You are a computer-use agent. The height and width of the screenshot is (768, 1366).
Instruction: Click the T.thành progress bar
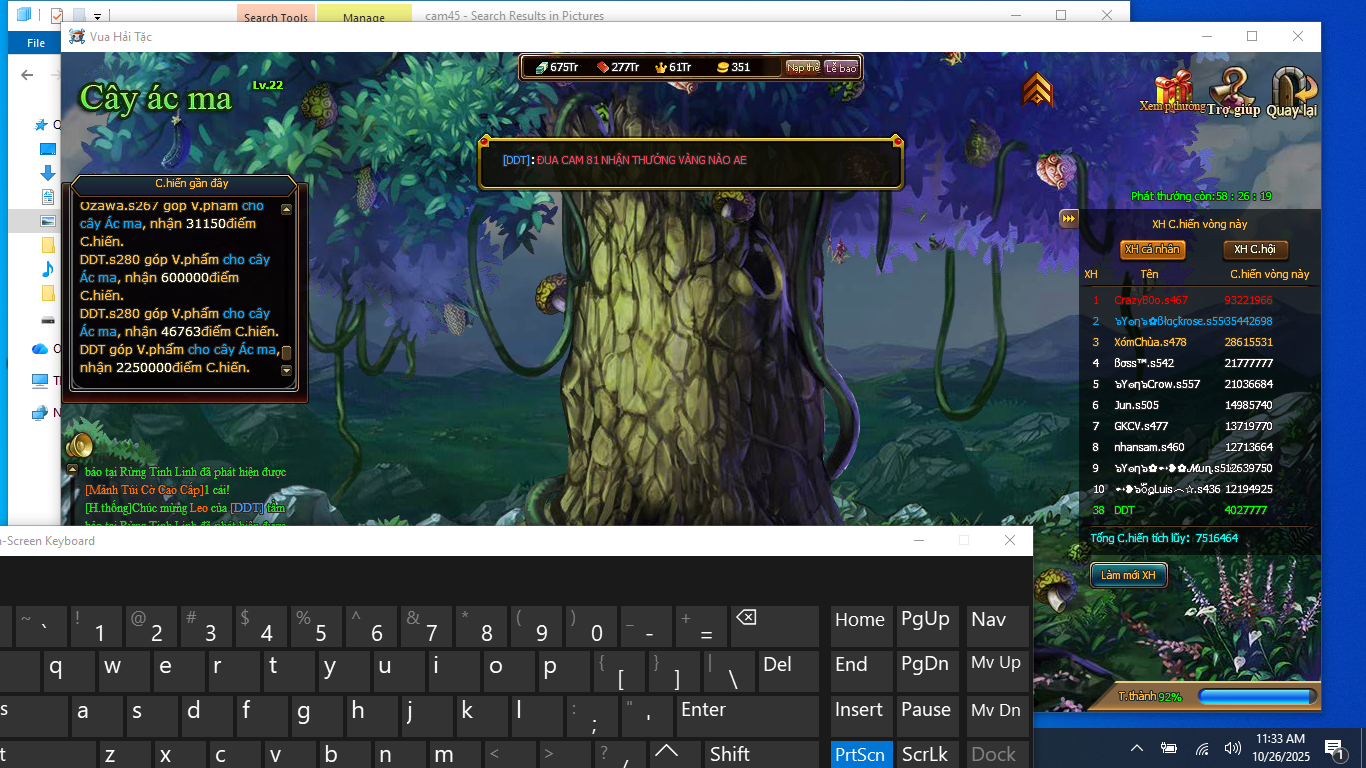1257,696
